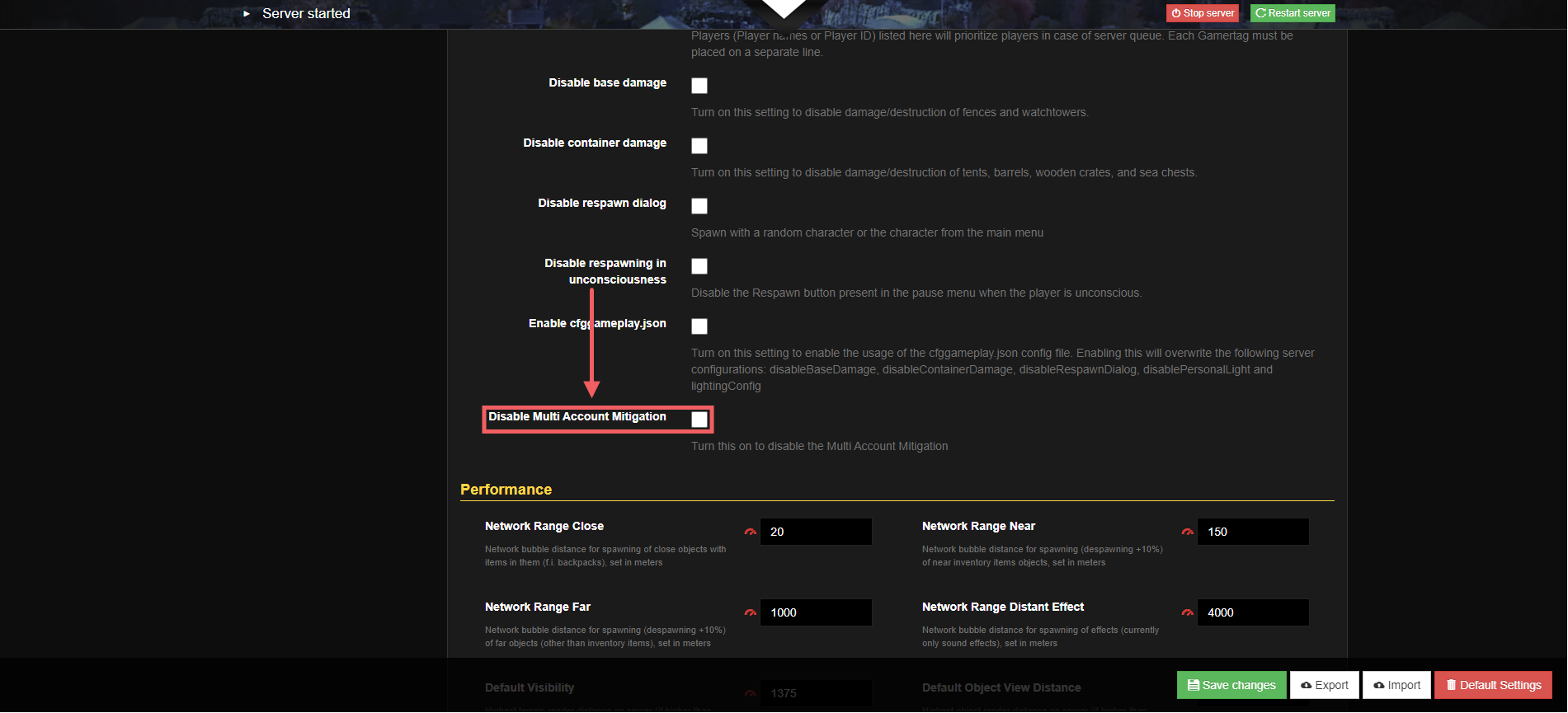Reset to Default Settings
This screenshot has height=713, width=1568.
(x=1494, y=685)
